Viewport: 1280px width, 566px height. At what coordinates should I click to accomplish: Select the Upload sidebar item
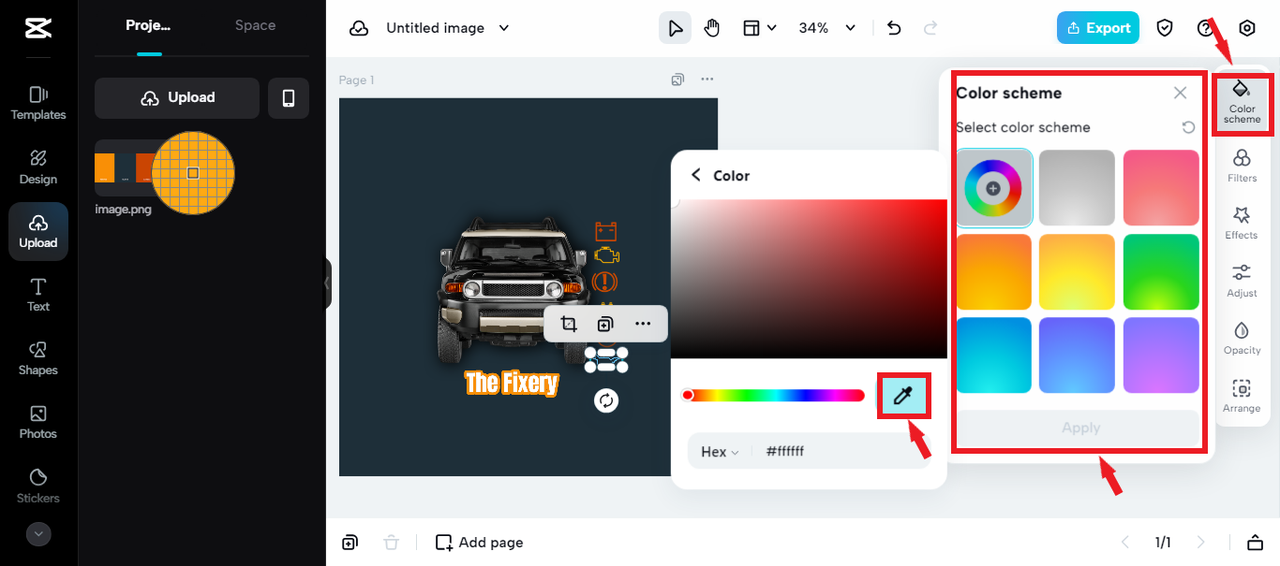[38, 231]
